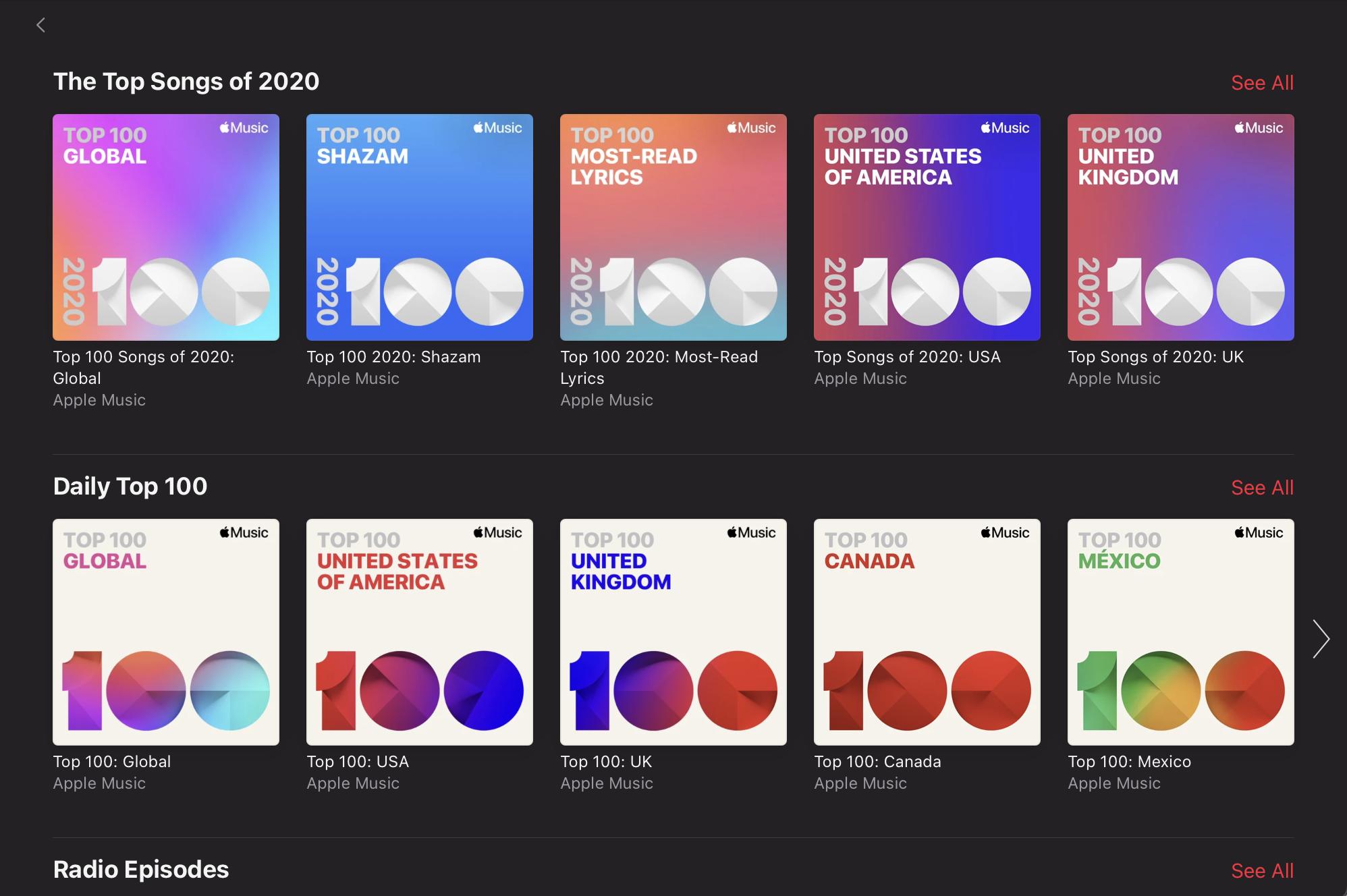Open Top 100 Shazam 2020 cover art
Image resolution: width=1347 pixels, height=896 pixels.
point(420,227)
